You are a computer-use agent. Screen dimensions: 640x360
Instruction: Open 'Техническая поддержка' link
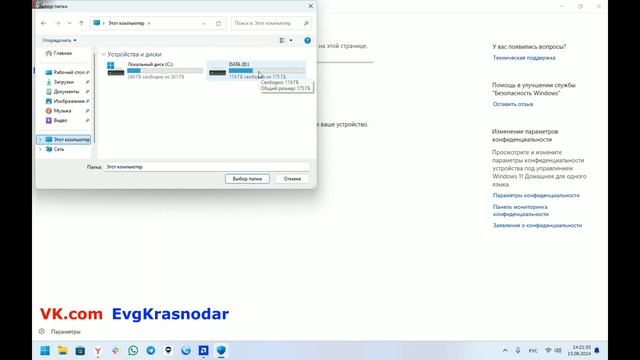[x=524, y=58]
